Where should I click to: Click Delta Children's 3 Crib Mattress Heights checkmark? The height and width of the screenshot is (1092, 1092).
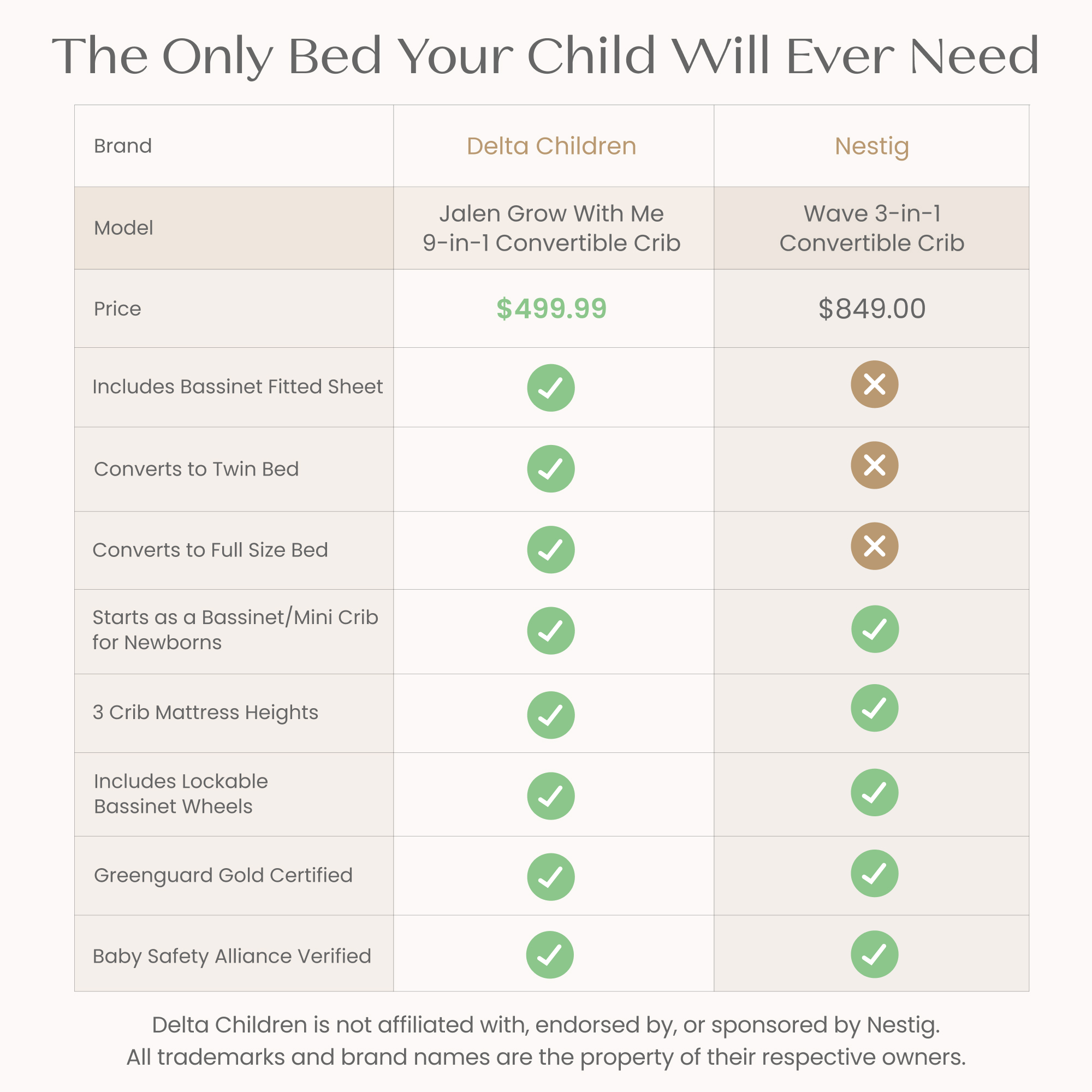(550, 715)
